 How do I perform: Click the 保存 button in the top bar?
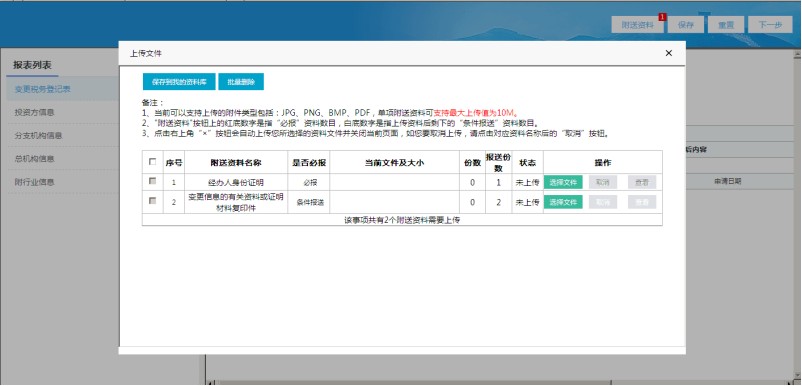(686, 25)
